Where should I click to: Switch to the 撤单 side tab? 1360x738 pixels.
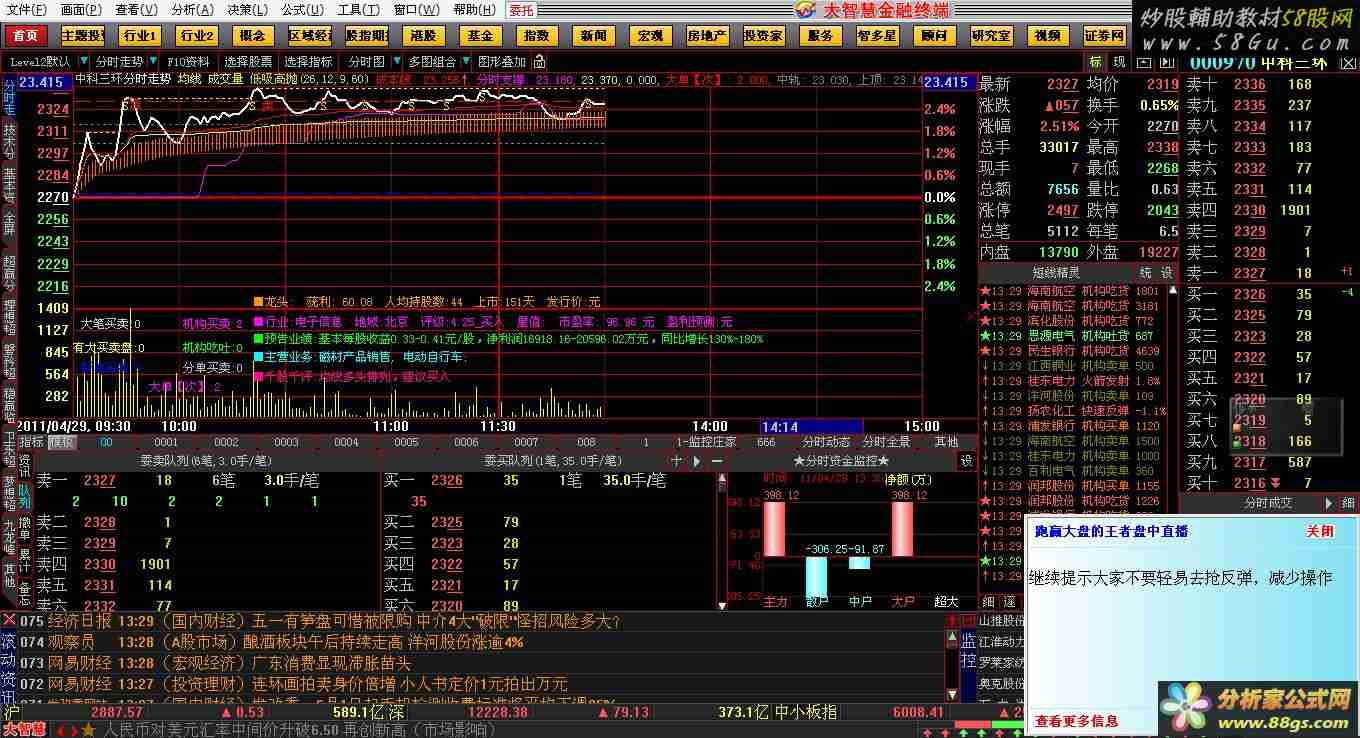[x=25, y=527]
